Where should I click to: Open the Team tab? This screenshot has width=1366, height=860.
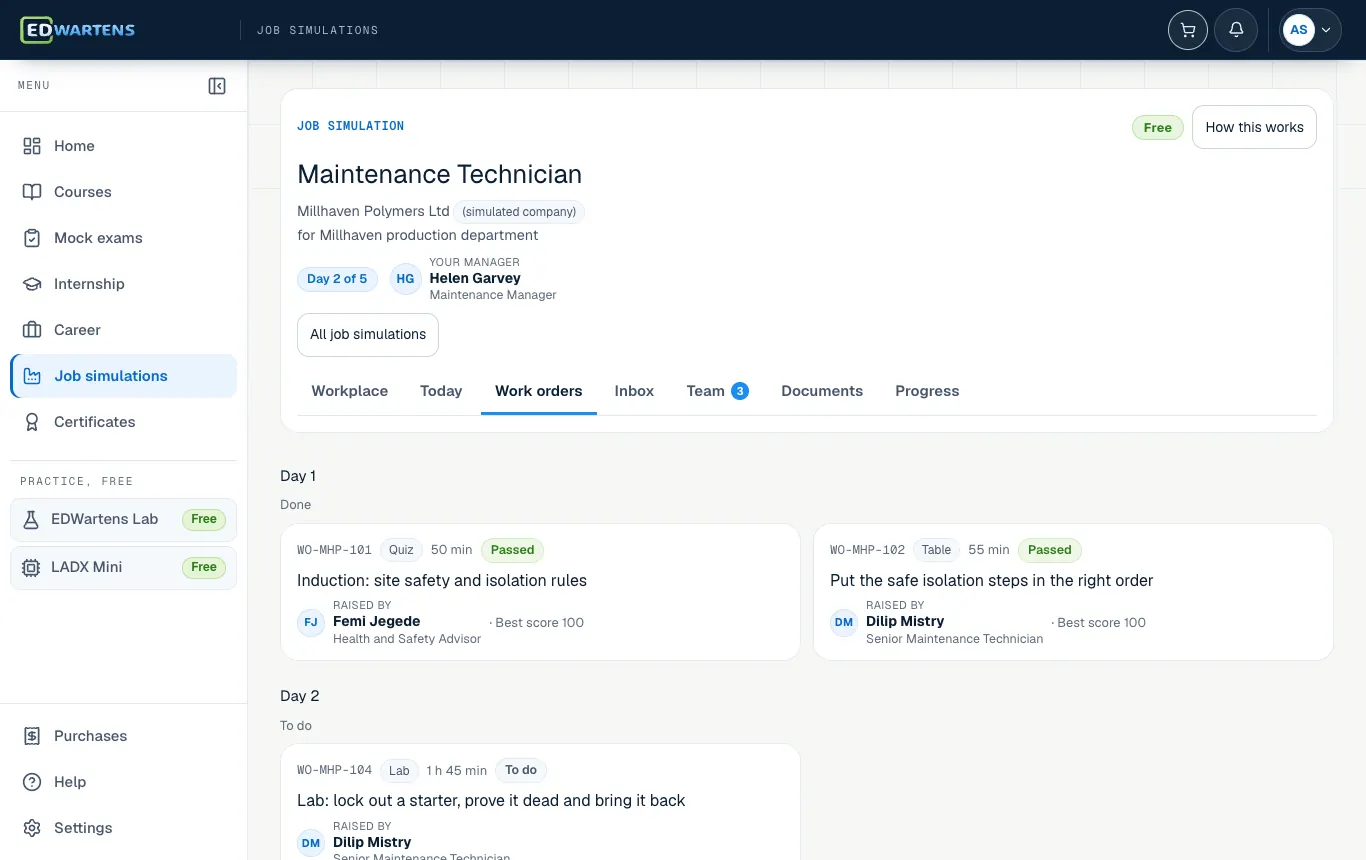pyautogui.click(x=717, y=391)
